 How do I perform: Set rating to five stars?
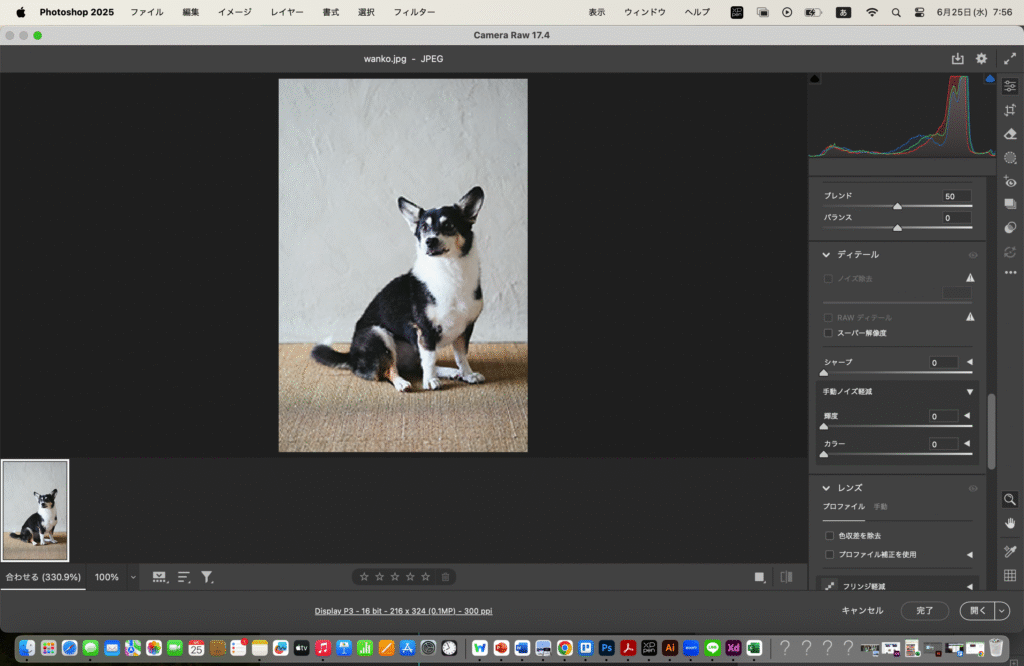click(426, 577)
